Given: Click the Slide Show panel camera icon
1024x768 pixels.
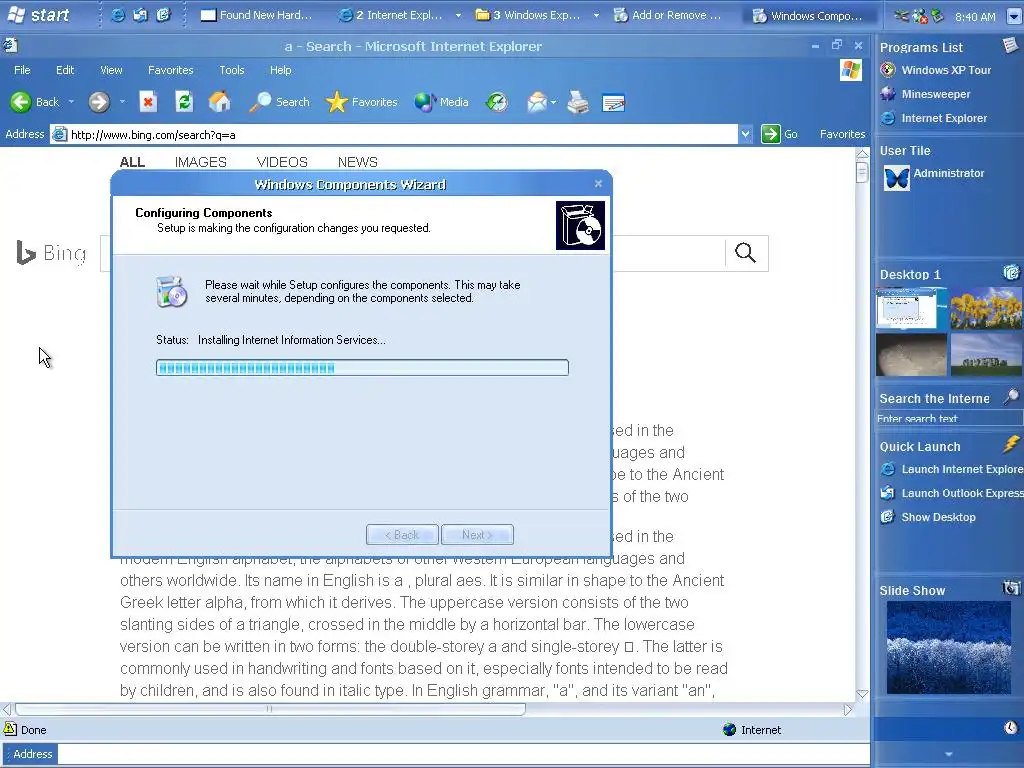Looking at the screenshot, I should tap(1011, 588).
